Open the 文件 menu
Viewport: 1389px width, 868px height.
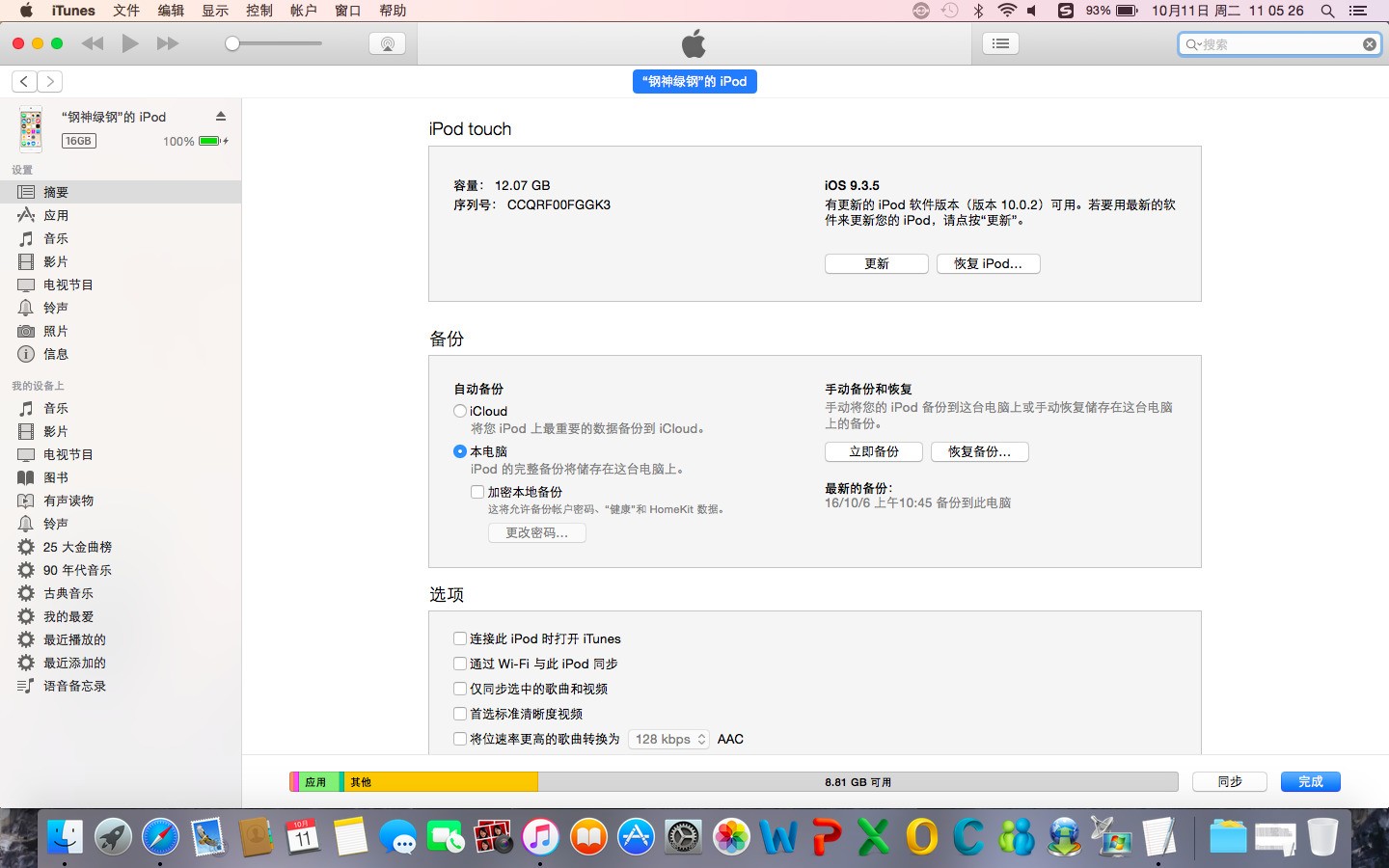(x=126, y=11)
